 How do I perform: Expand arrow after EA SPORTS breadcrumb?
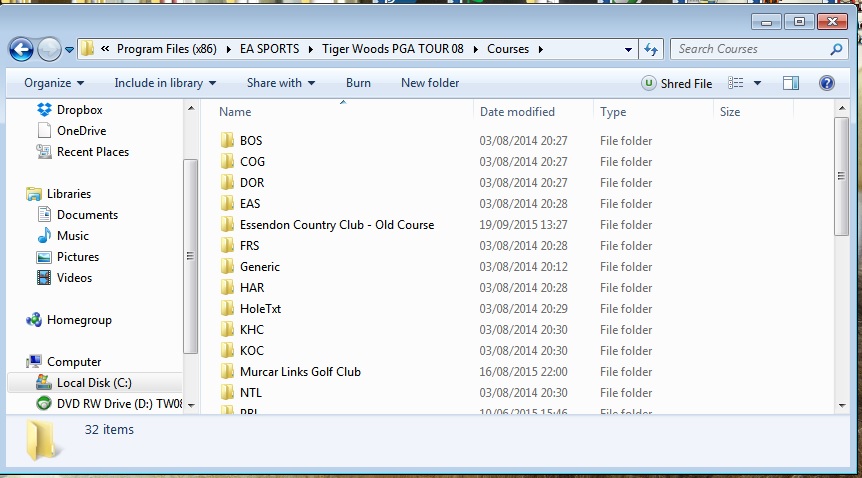pos(311,50)
